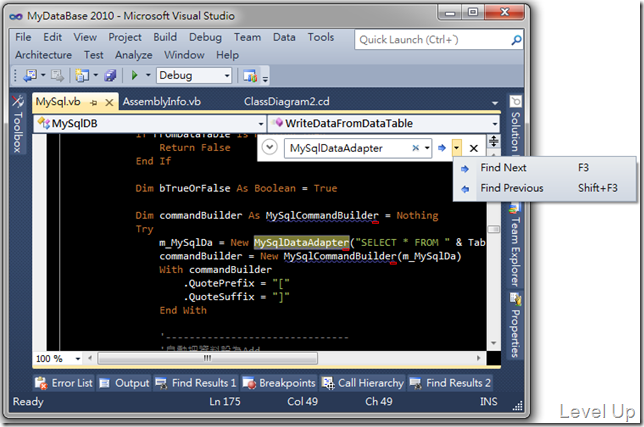Pin the MySql.vb tab
Image resolution: width=644 pixels, height=427 pixels.
point(94,103)
